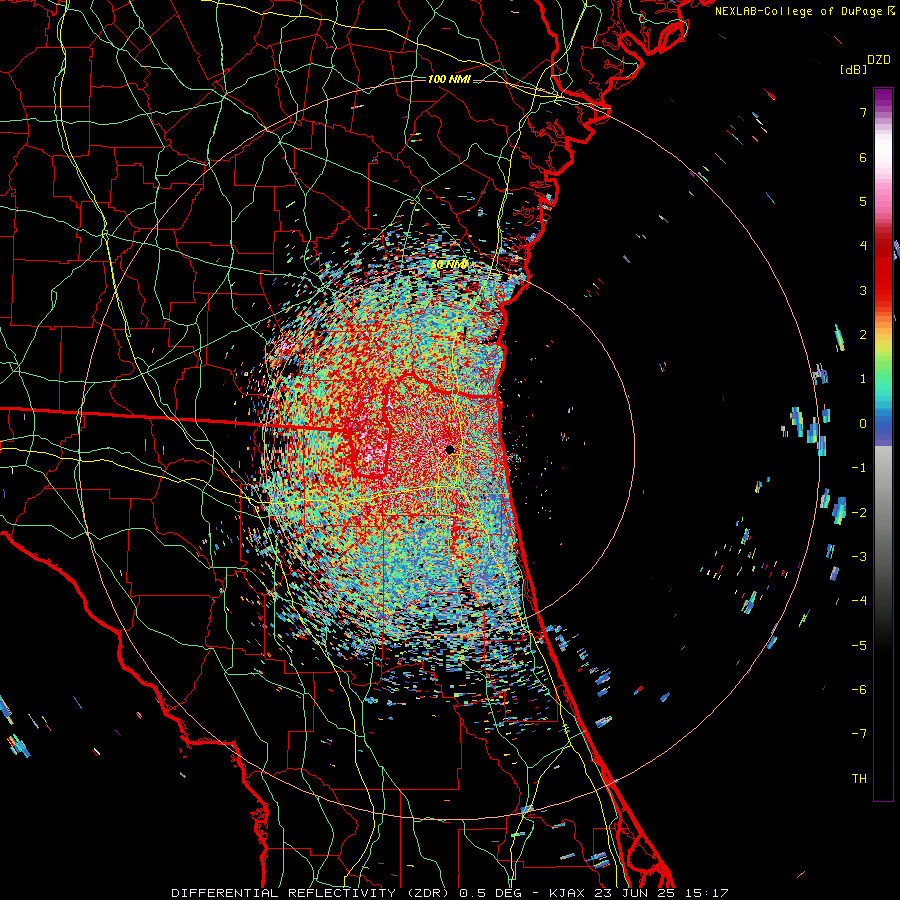Click the 1 value on the color scale
Screen dimensions: 900x900
(863, 379)
